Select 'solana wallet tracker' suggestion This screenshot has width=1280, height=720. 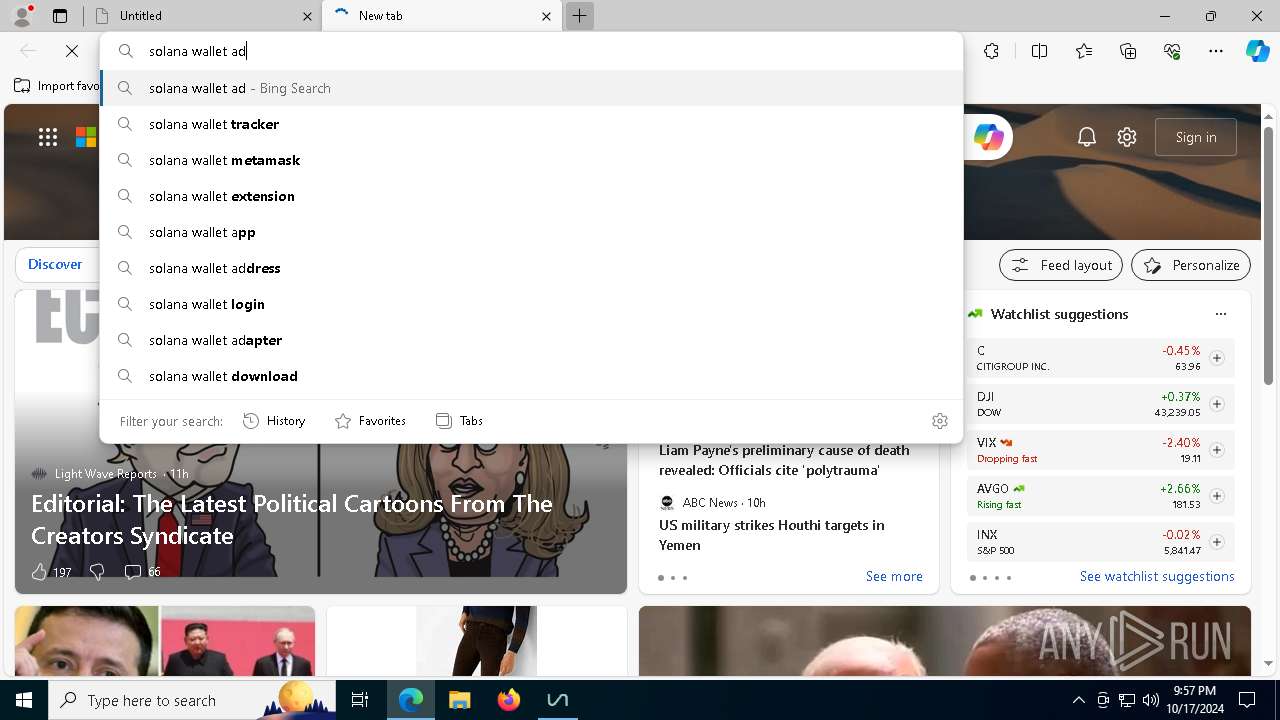[531, 124]
